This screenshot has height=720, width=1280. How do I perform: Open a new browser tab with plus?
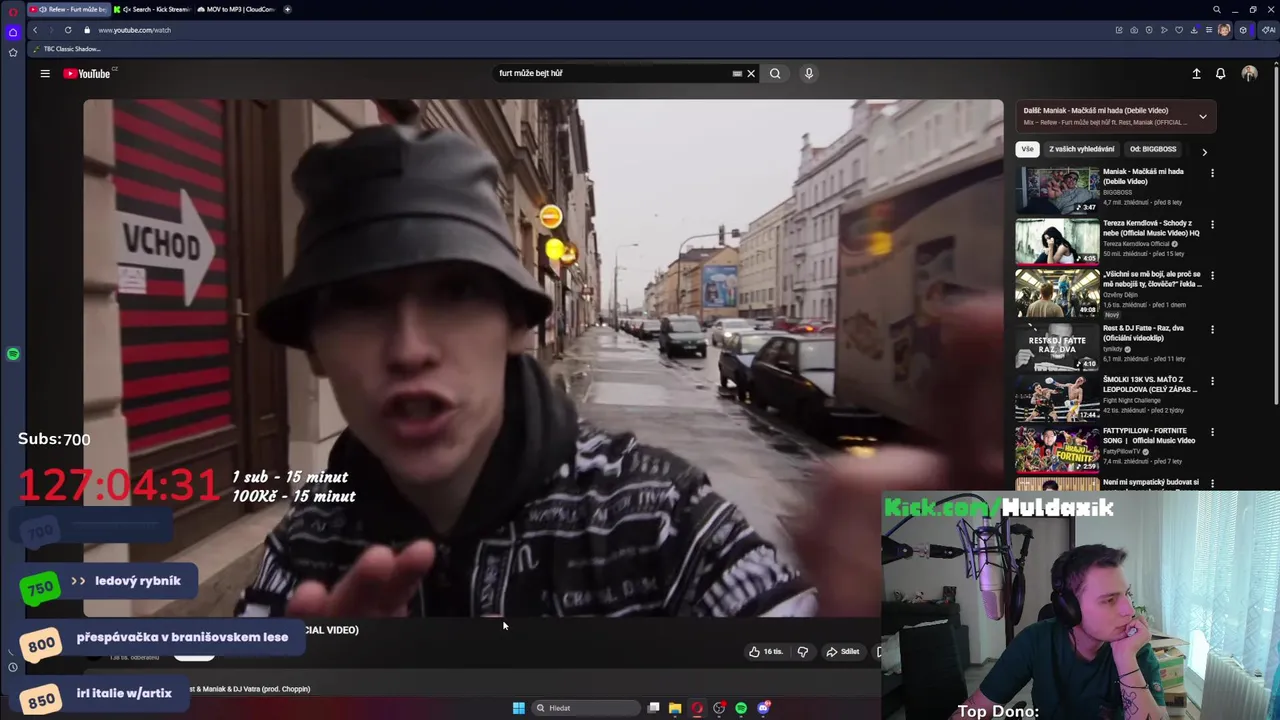[x=288, y=9]
